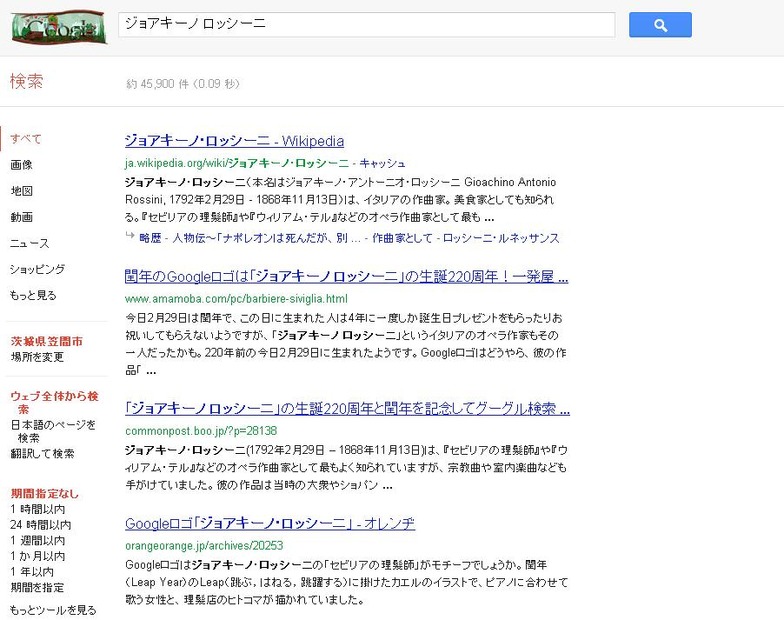Filter results to 1 年以内
Image resolution: width=784 pixels, height=620 pixels.
(32, 571)
